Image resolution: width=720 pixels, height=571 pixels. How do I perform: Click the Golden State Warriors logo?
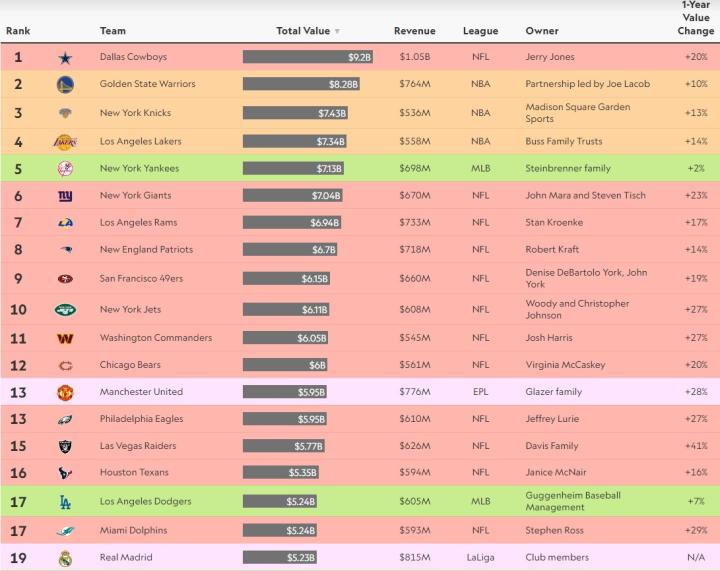point(65,85)
